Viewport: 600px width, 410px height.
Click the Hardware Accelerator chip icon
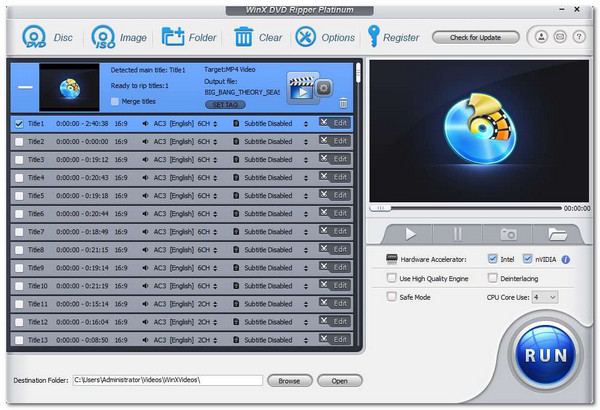pos(391,259)
